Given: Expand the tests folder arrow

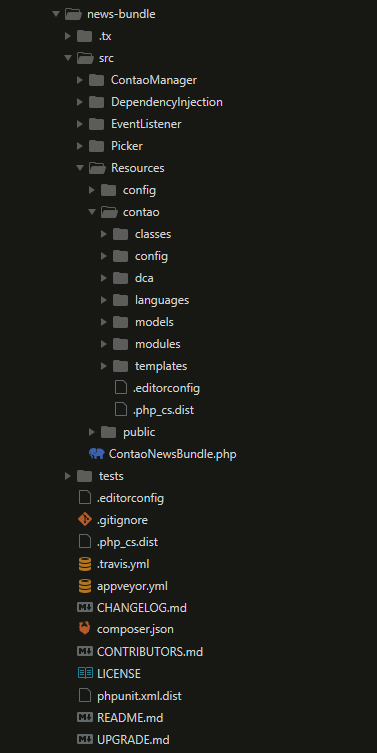Looking at the screenshot, I should click(68, 476).
